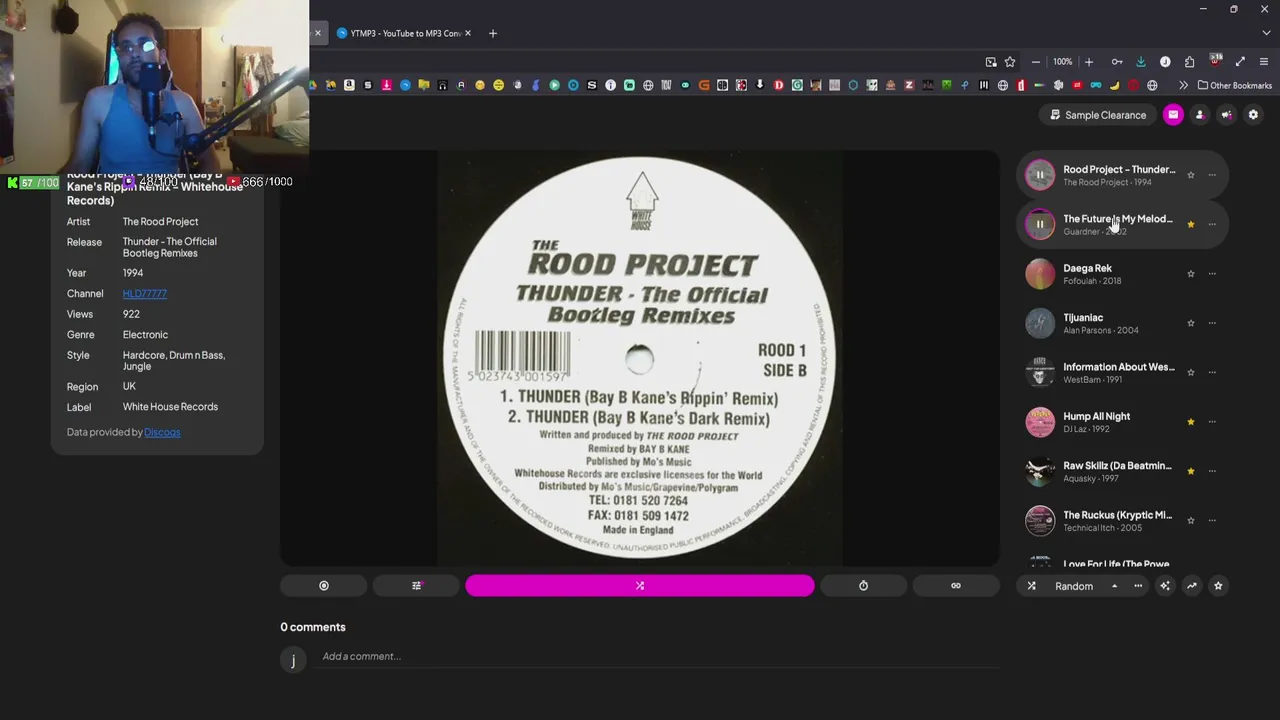Open the filter sliders button

coord(417,586)
